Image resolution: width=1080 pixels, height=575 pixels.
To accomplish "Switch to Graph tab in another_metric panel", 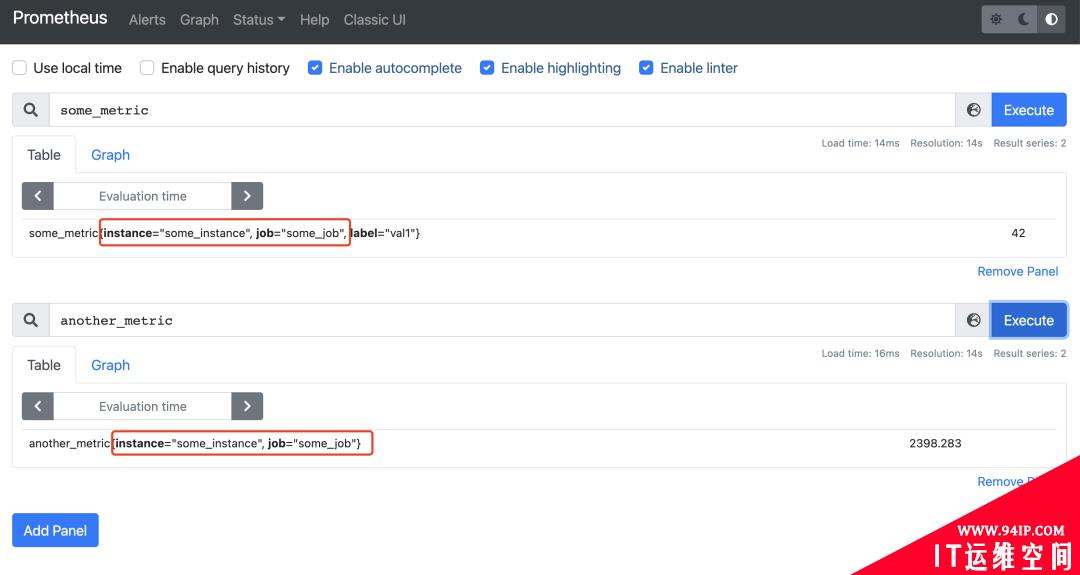I will tap(110, 365).
